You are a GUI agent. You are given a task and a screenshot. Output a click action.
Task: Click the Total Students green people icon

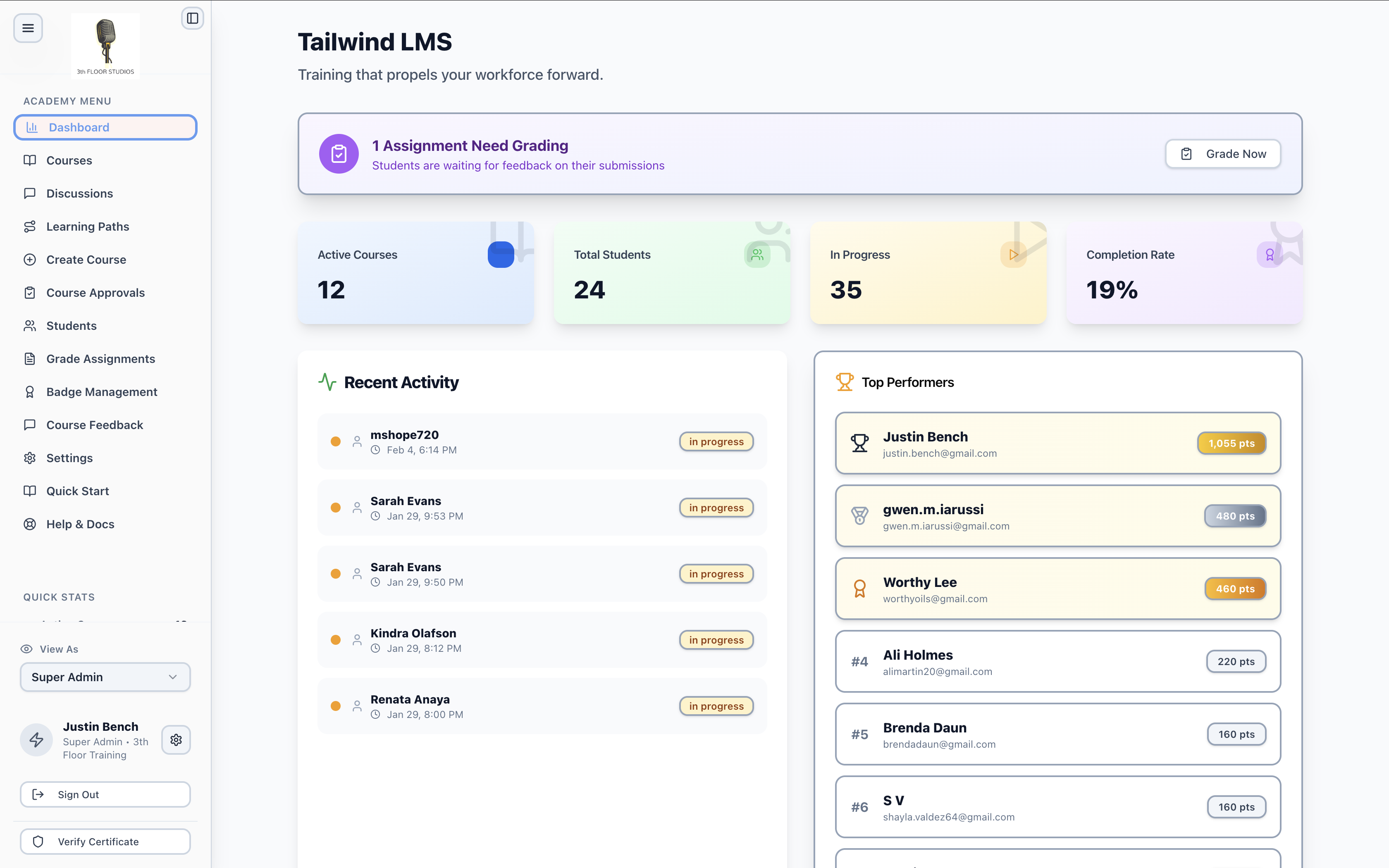point(757,254)
